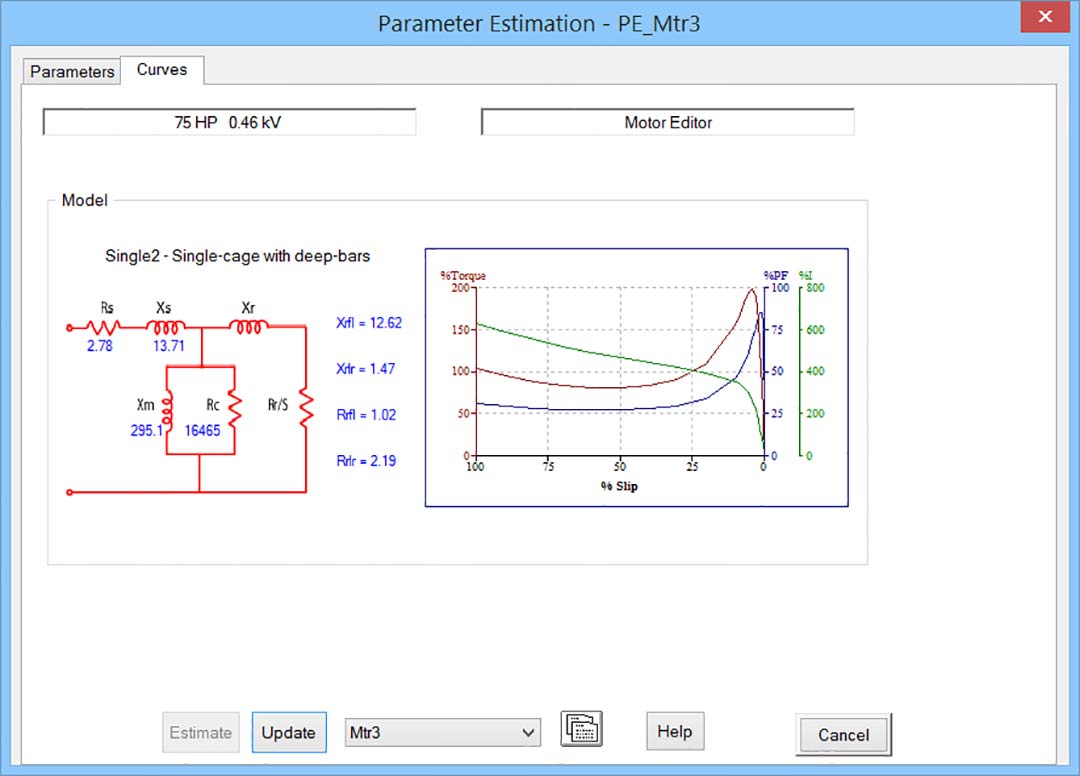Click the disabled Estimate button

click(x=200, y=732)
